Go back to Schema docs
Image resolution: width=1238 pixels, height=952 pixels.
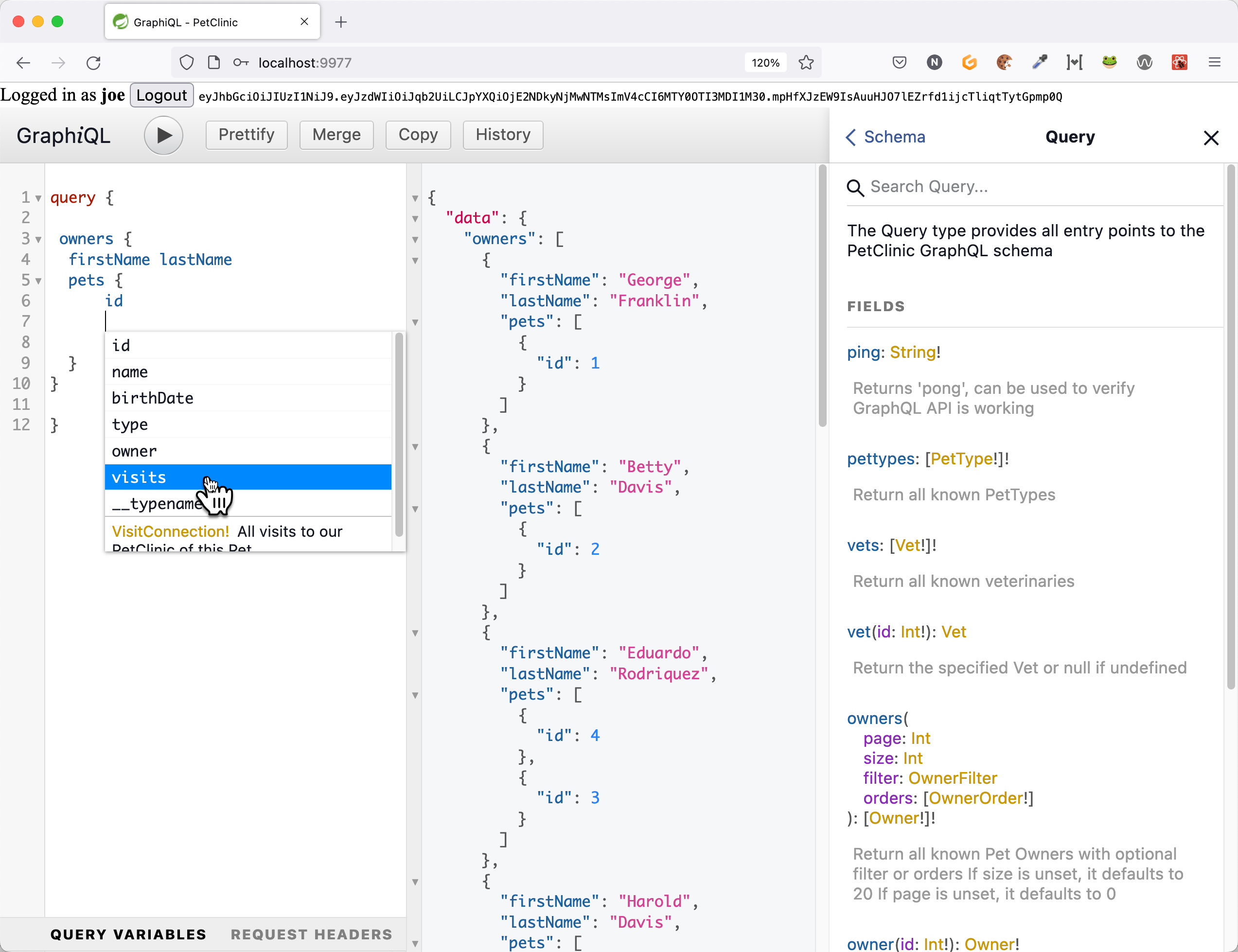[x=885, y=137]
